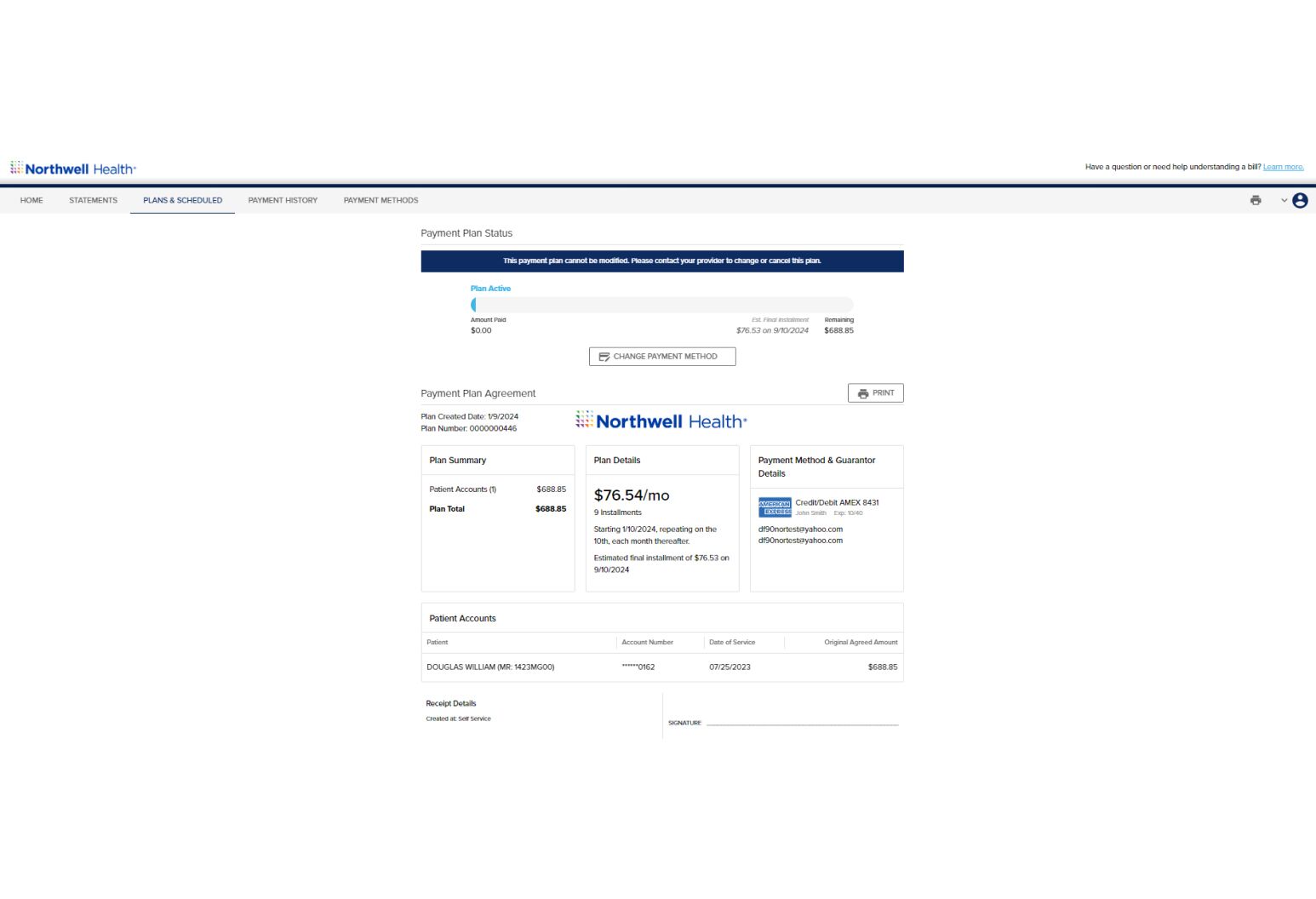Click the payment card icon on Change Payment Method
This screenshot has width=1316, height=899.
(605, 357)
